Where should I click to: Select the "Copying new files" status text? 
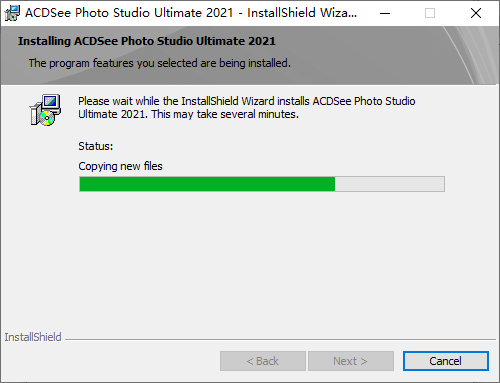120,166
